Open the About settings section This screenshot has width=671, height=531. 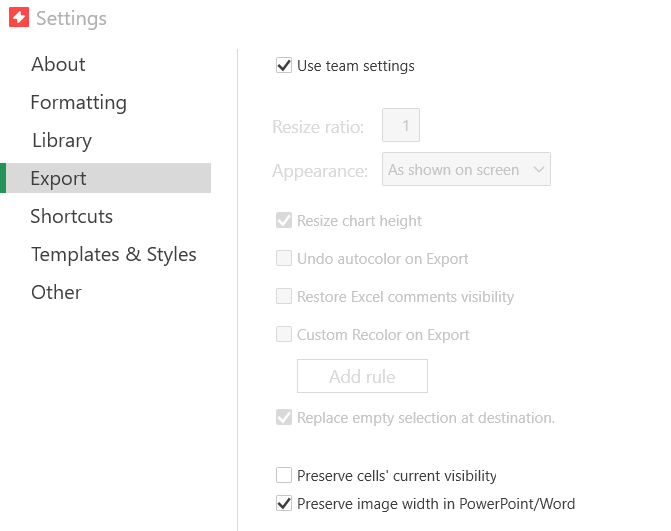tap(58, 64)
